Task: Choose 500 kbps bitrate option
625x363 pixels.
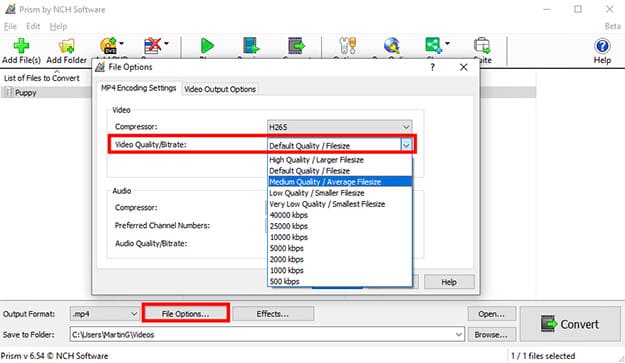Action: pyautogui.click(x=340, y=281)
